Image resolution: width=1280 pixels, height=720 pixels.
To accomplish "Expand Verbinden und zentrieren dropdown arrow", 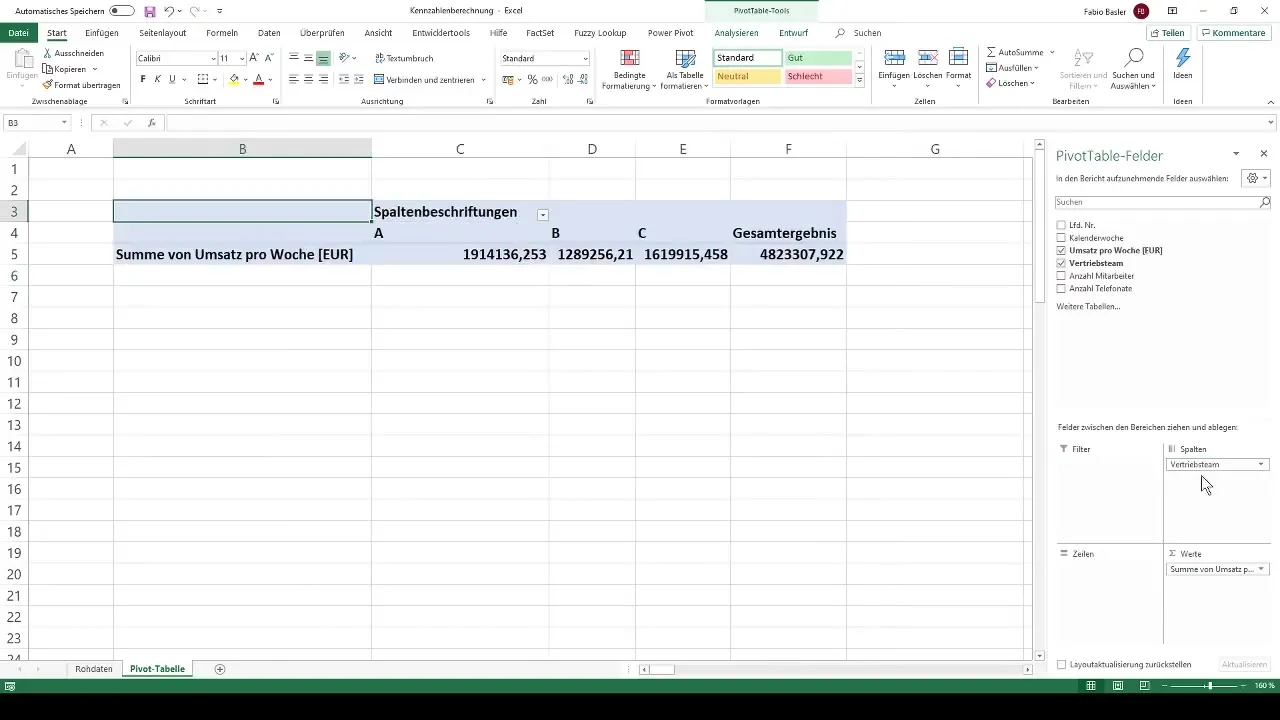I will pos(484,79).
